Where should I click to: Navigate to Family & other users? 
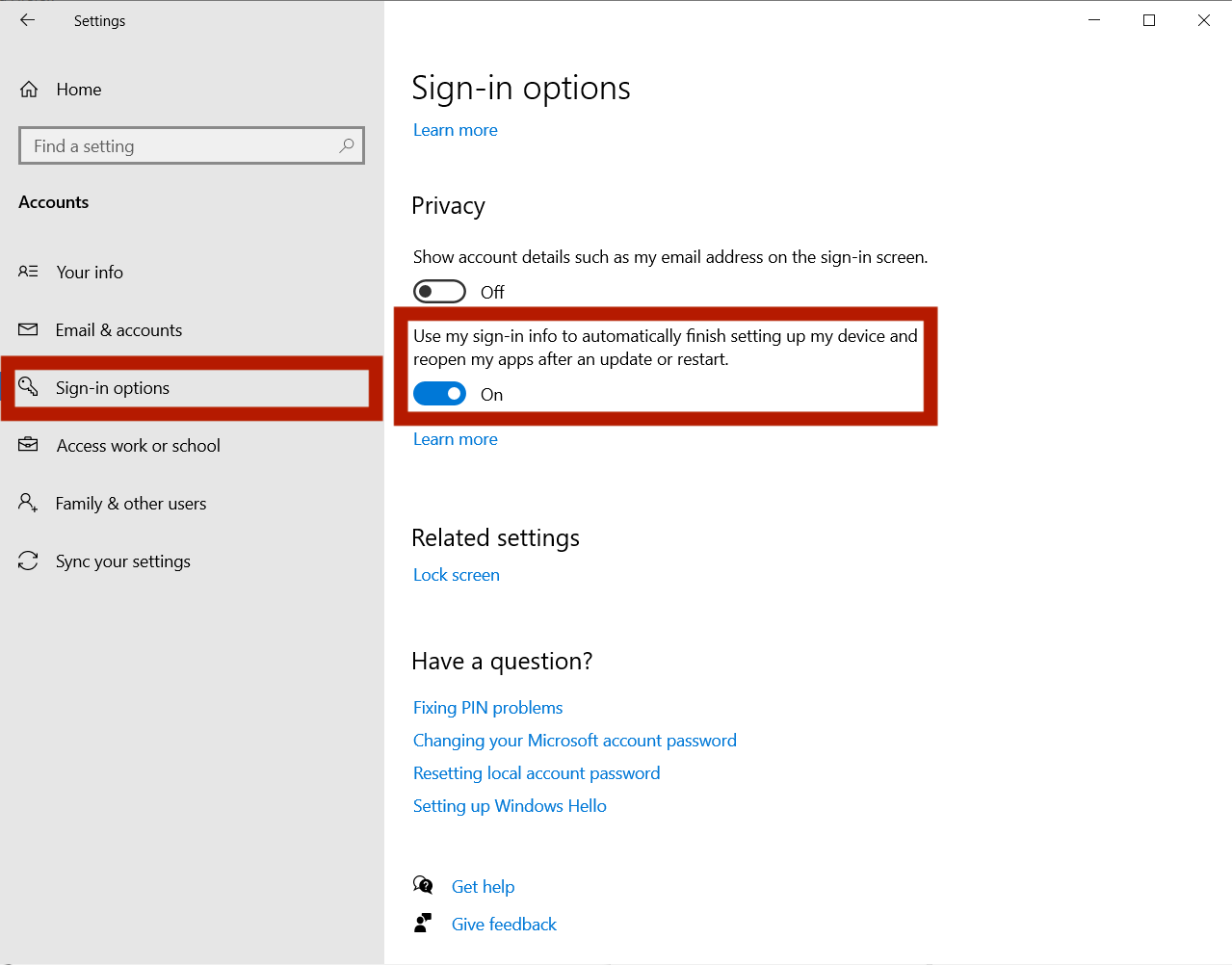click(x=131, y=504)
